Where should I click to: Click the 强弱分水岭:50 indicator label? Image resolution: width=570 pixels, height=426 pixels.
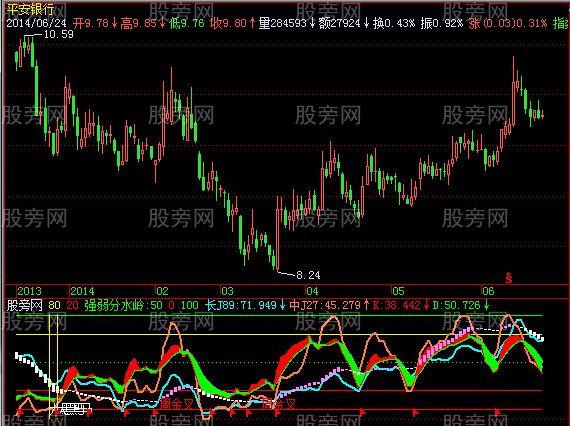pos(123,305)
